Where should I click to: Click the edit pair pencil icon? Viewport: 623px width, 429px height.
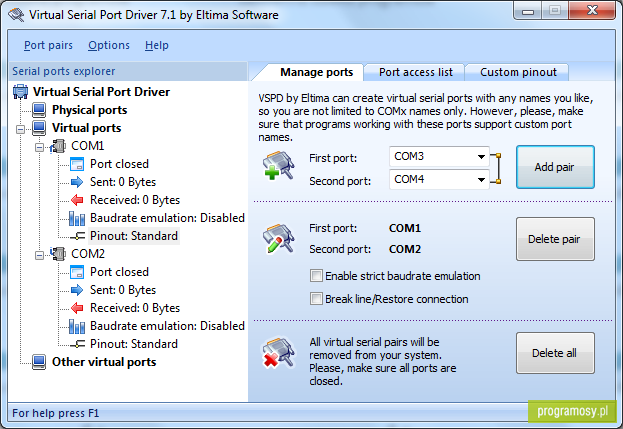pyautogui.click(x=279, y=238)
